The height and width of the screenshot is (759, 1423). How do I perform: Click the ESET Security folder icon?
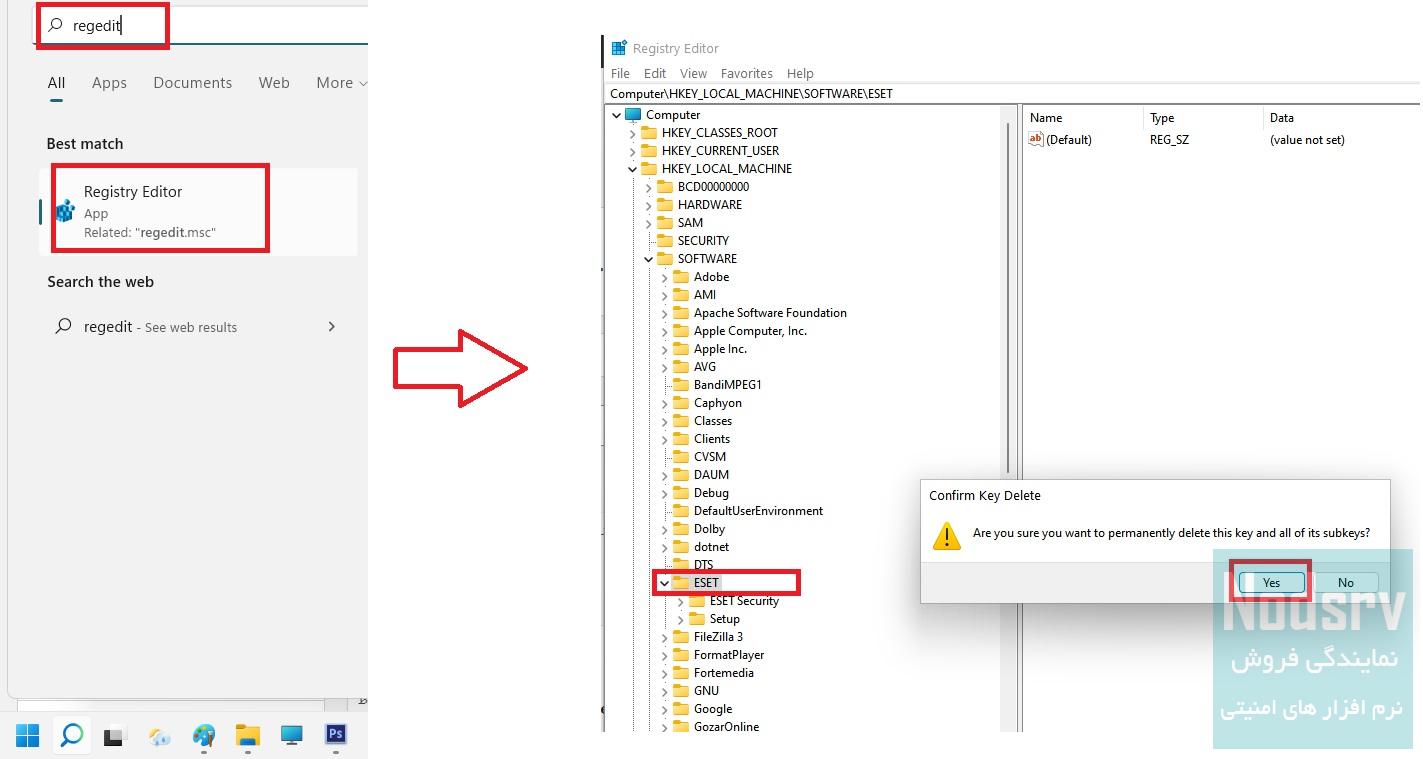(x=697, y=601)
